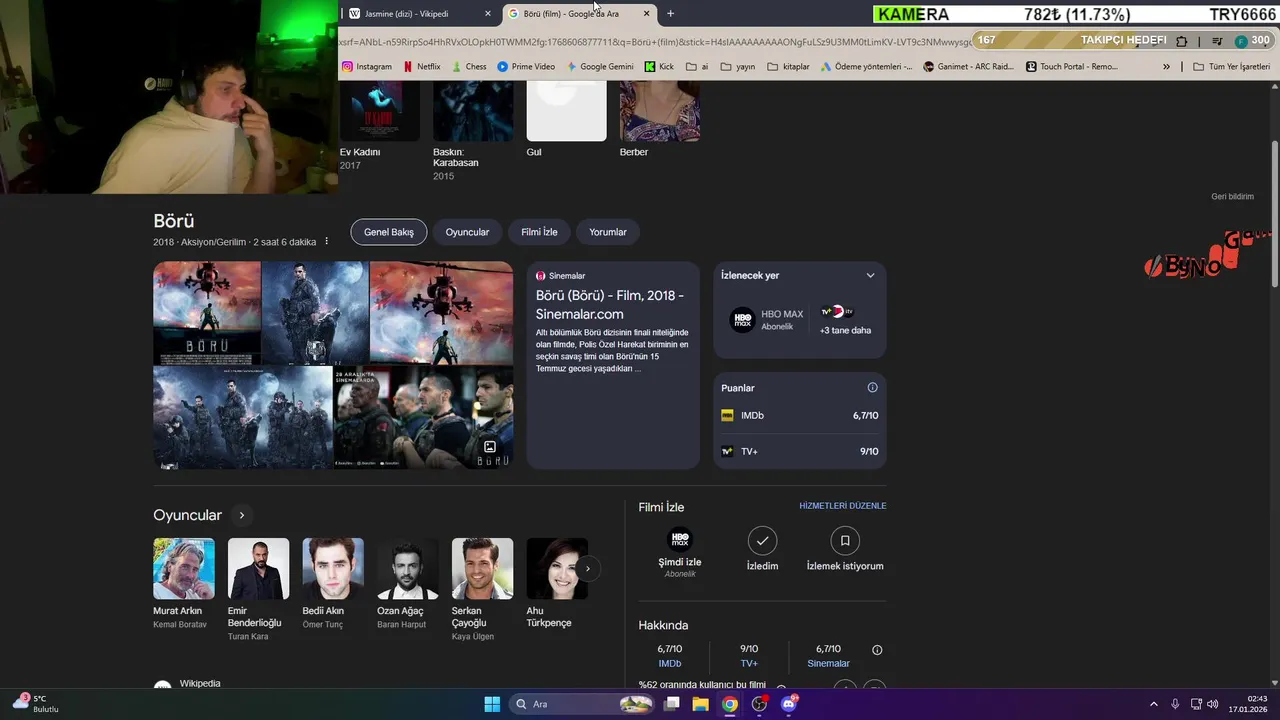Click the taskbar 'Ara' search box
Viewport: 1280px width, 720px height.
[x=583, y=704]
